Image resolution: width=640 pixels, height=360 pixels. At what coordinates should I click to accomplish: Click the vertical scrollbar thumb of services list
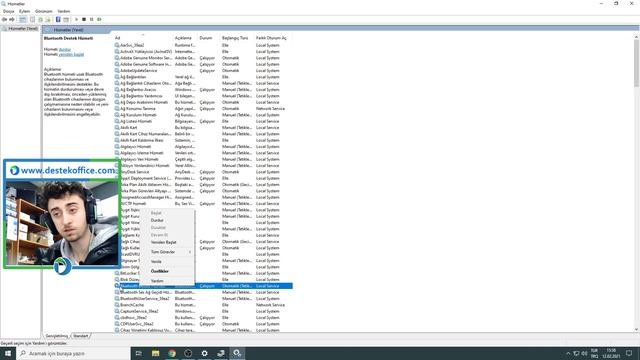point(636,63)
